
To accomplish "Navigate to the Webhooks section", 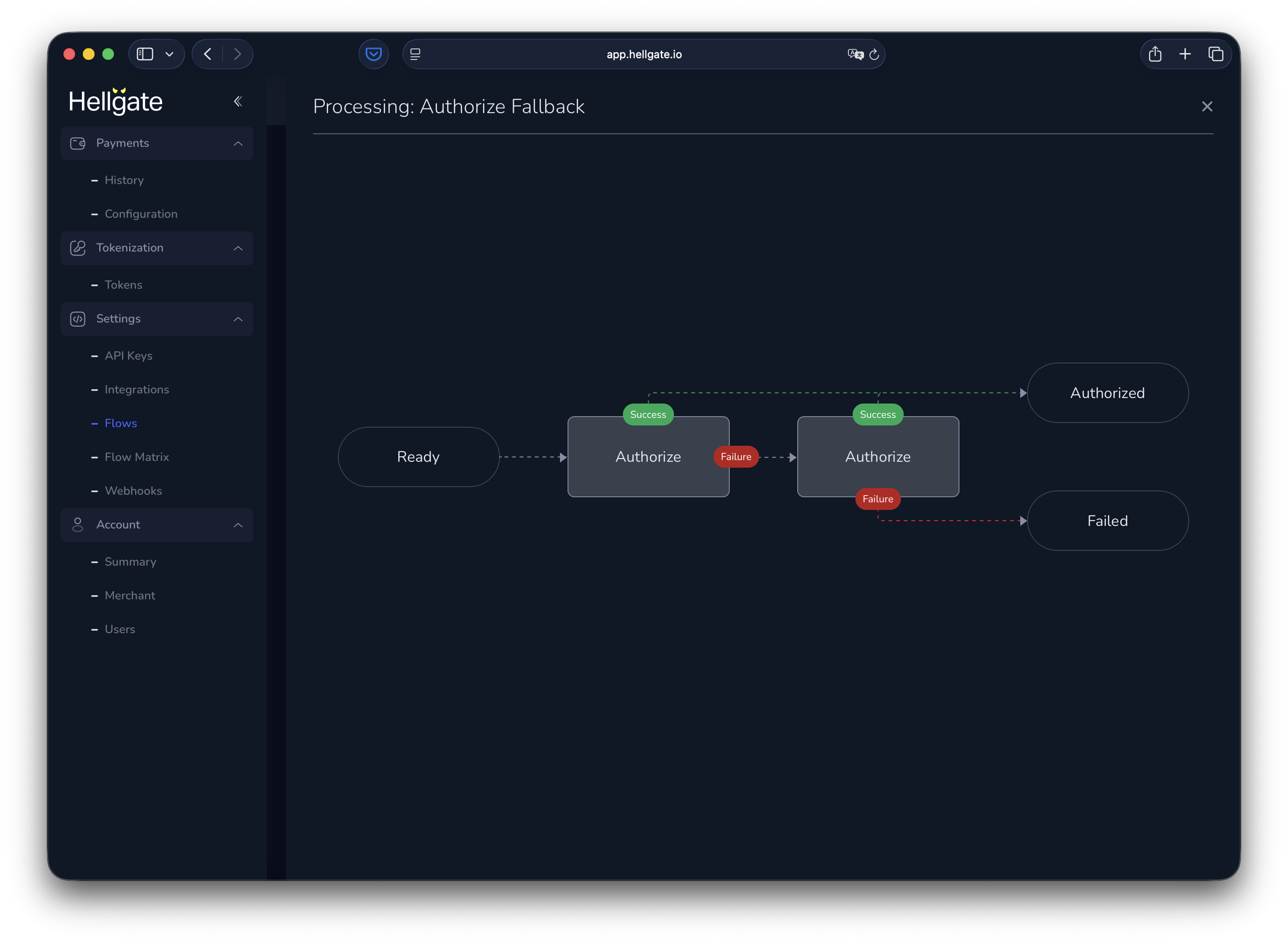I will click(133, 490).
